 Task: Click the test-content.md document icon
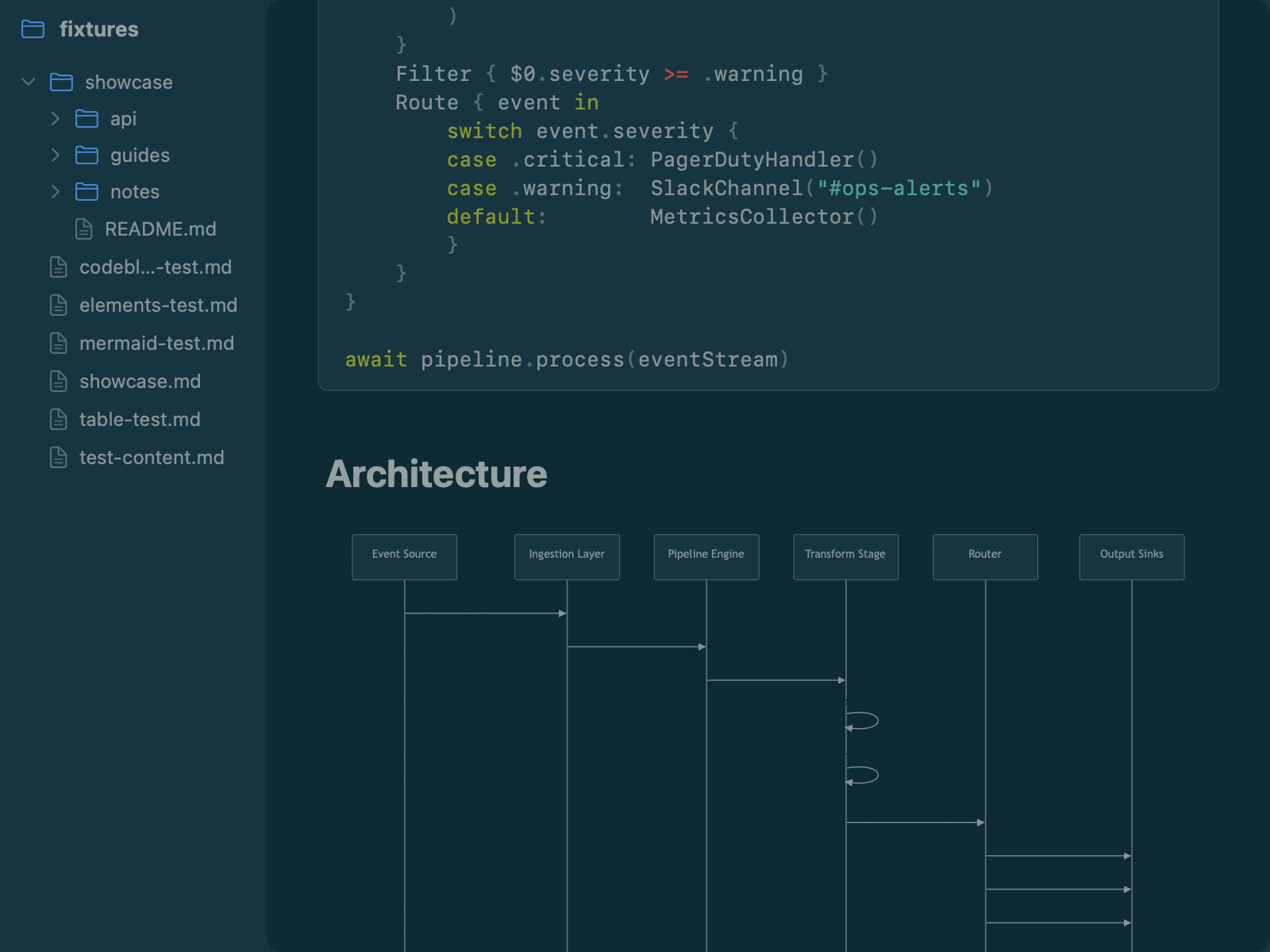pos(59,458)
